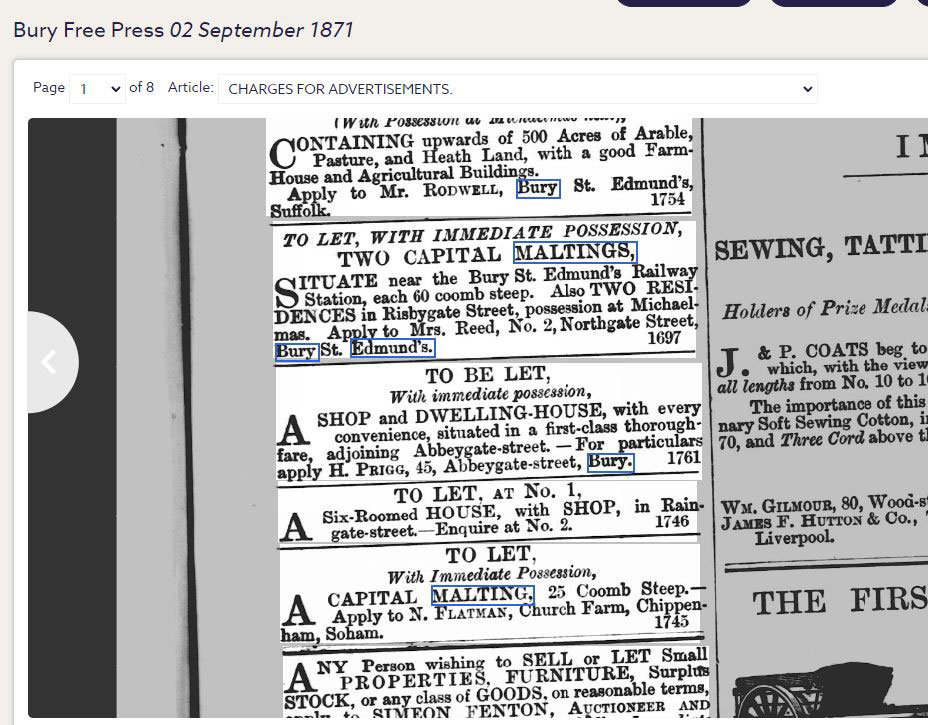Expand the Article selector dropdown
This screenshot has height=725, width=928.
[x=517, y=89]
